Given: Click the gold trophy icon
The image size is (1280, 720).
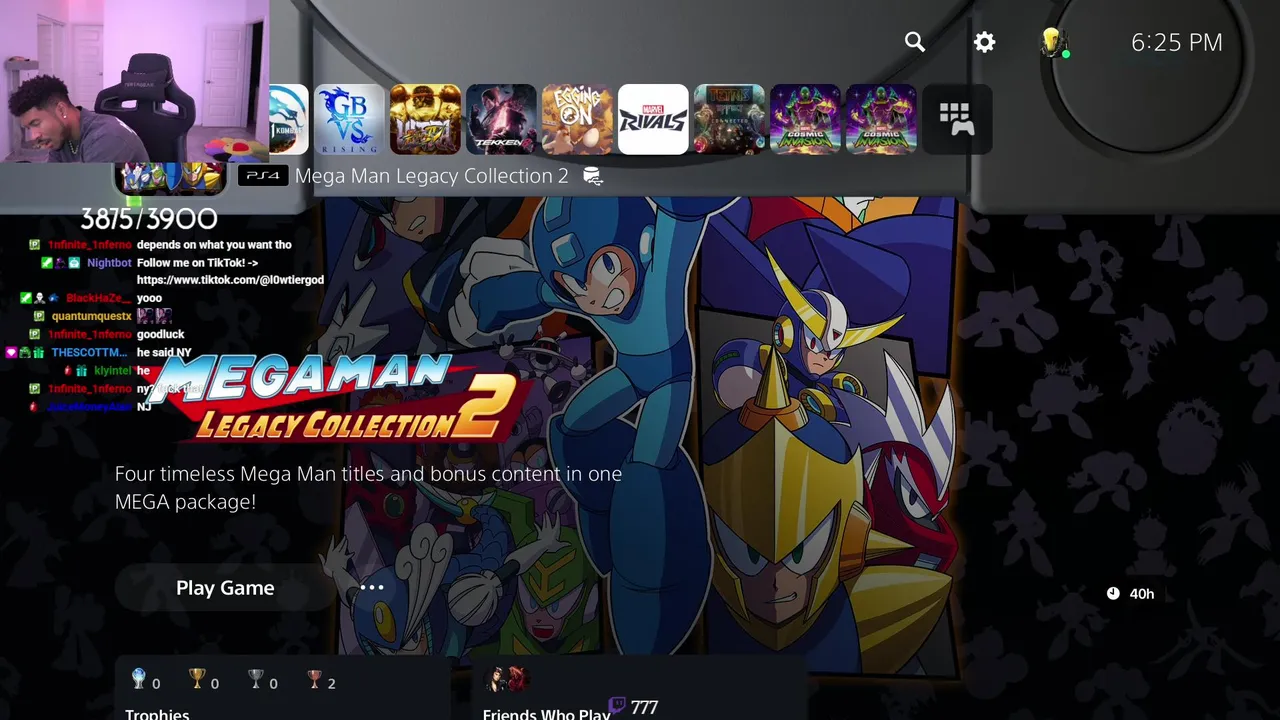Looking at the screenshot, I should pos(197,680).
